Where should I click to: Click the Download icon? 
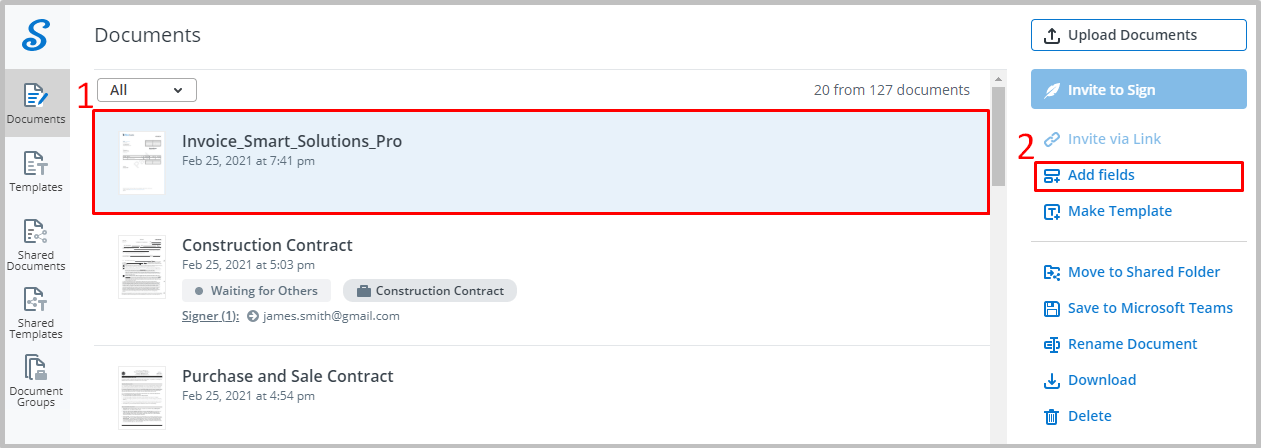pyautogui.click(x=1051, y=380)
